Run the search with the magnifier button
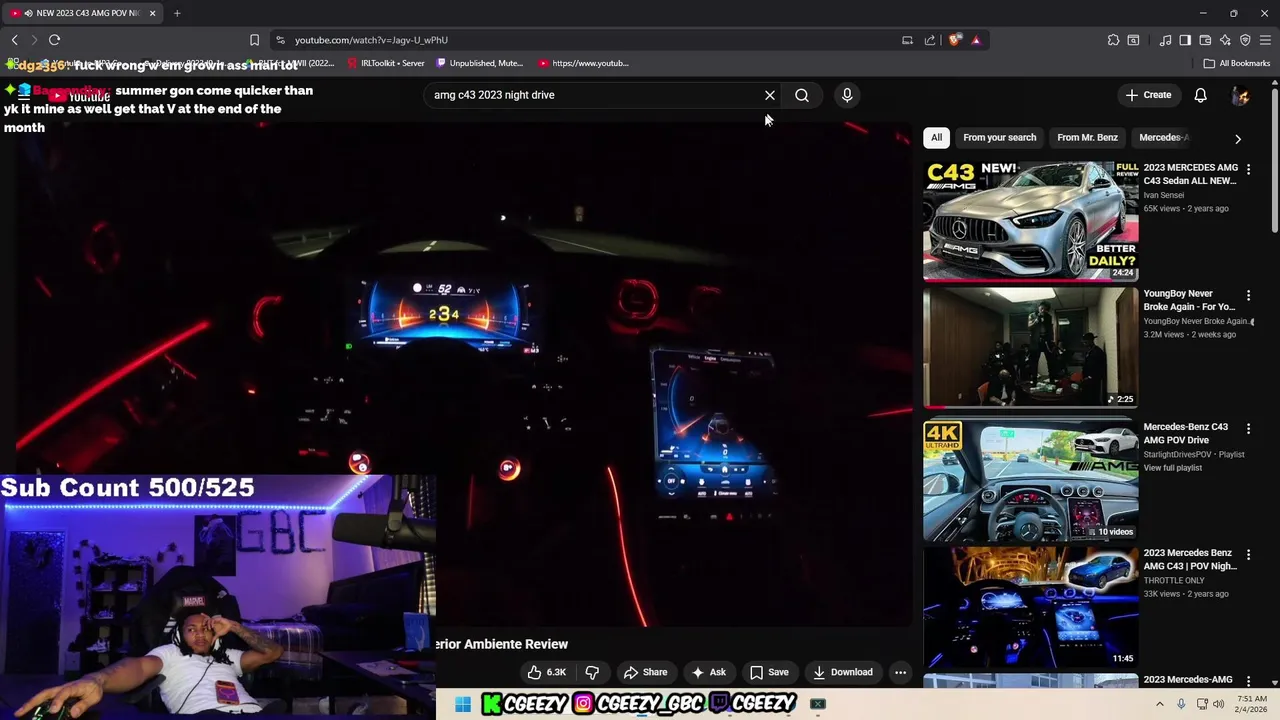 pos(802,95)
